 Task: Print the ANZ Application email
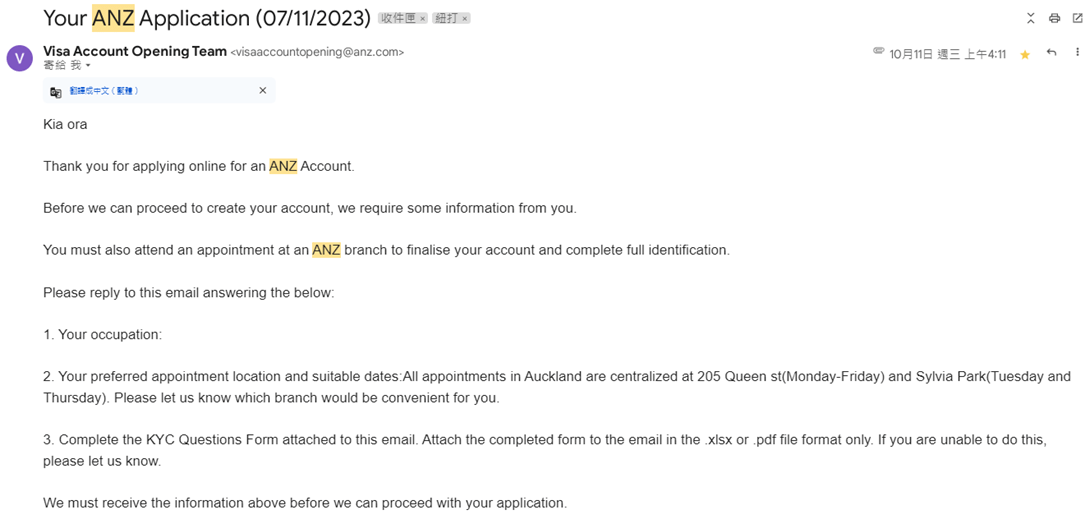click(x=1055, y=18)
